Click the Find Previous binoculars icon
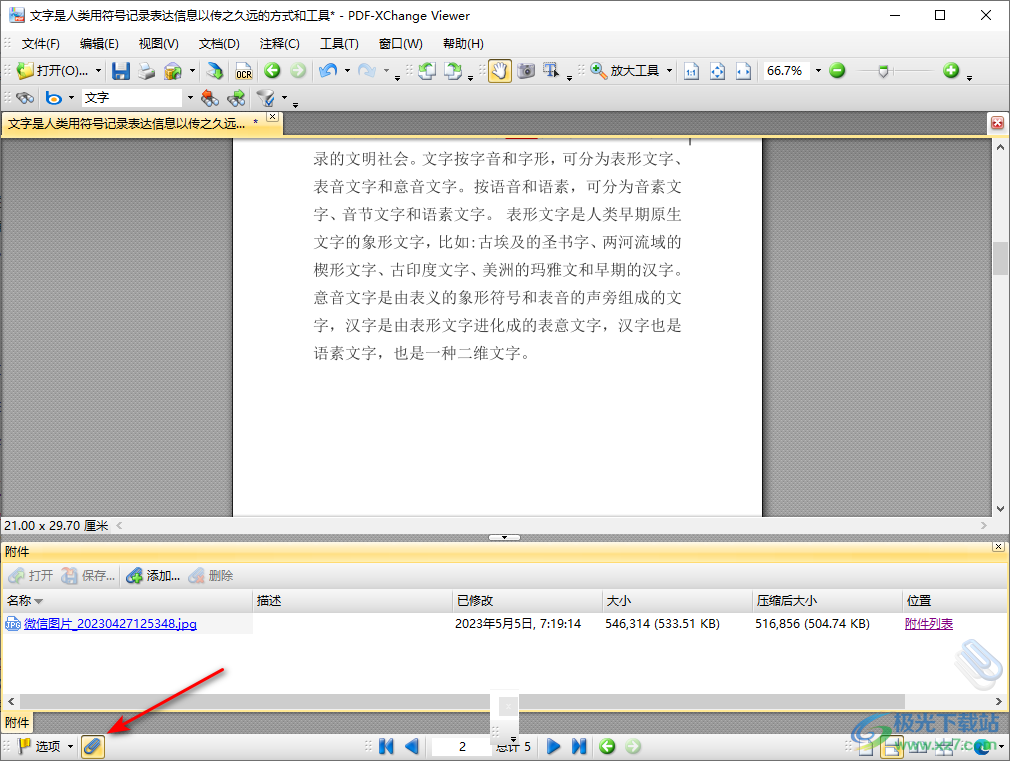Image resolution: width=1010 pixels, height=761 pixels. pos(209,98)
